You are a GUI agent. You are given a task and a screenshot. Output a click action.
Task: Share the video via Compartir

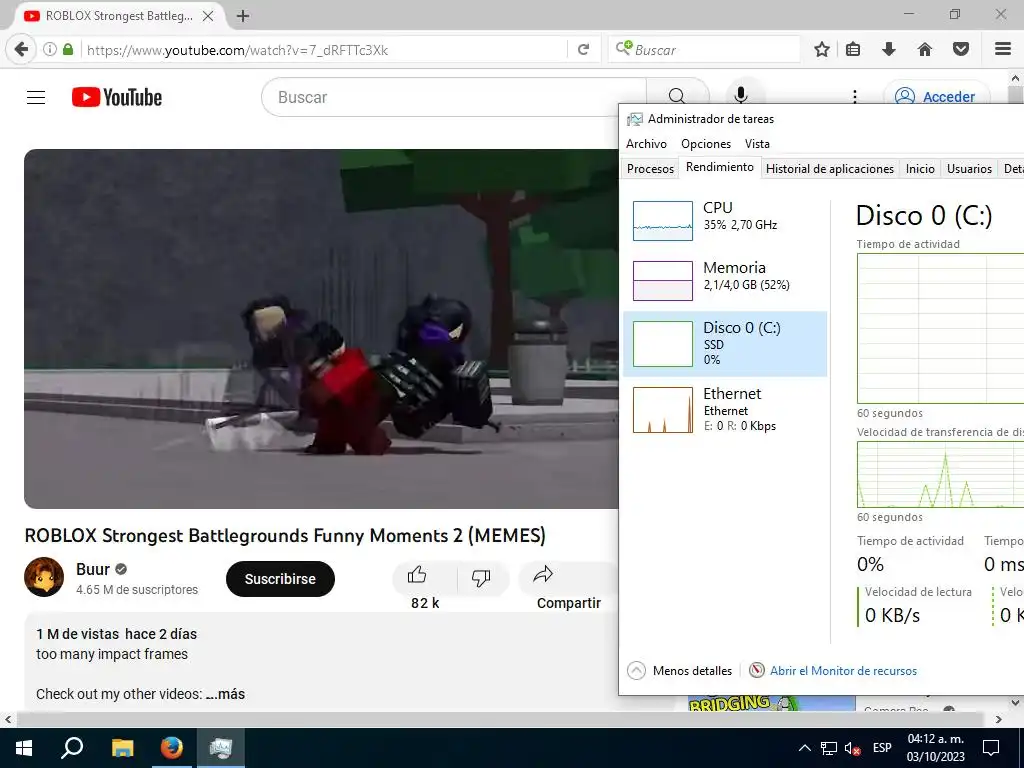click(568, 586)
